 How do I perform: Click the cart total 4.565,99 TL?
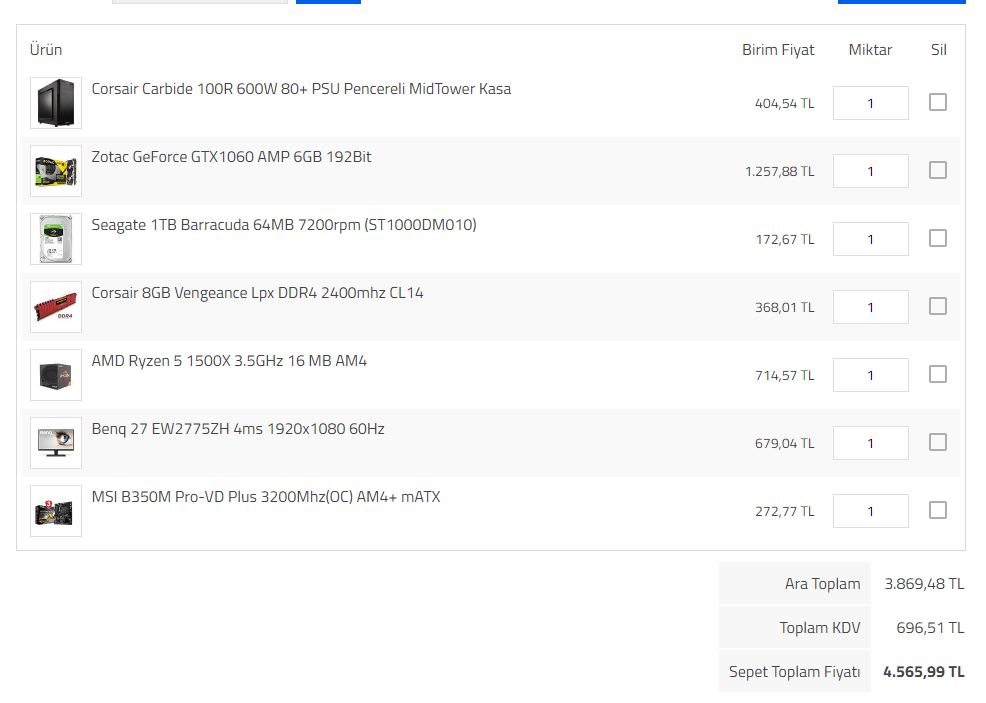pyautogui.click(x=923, y=672)
